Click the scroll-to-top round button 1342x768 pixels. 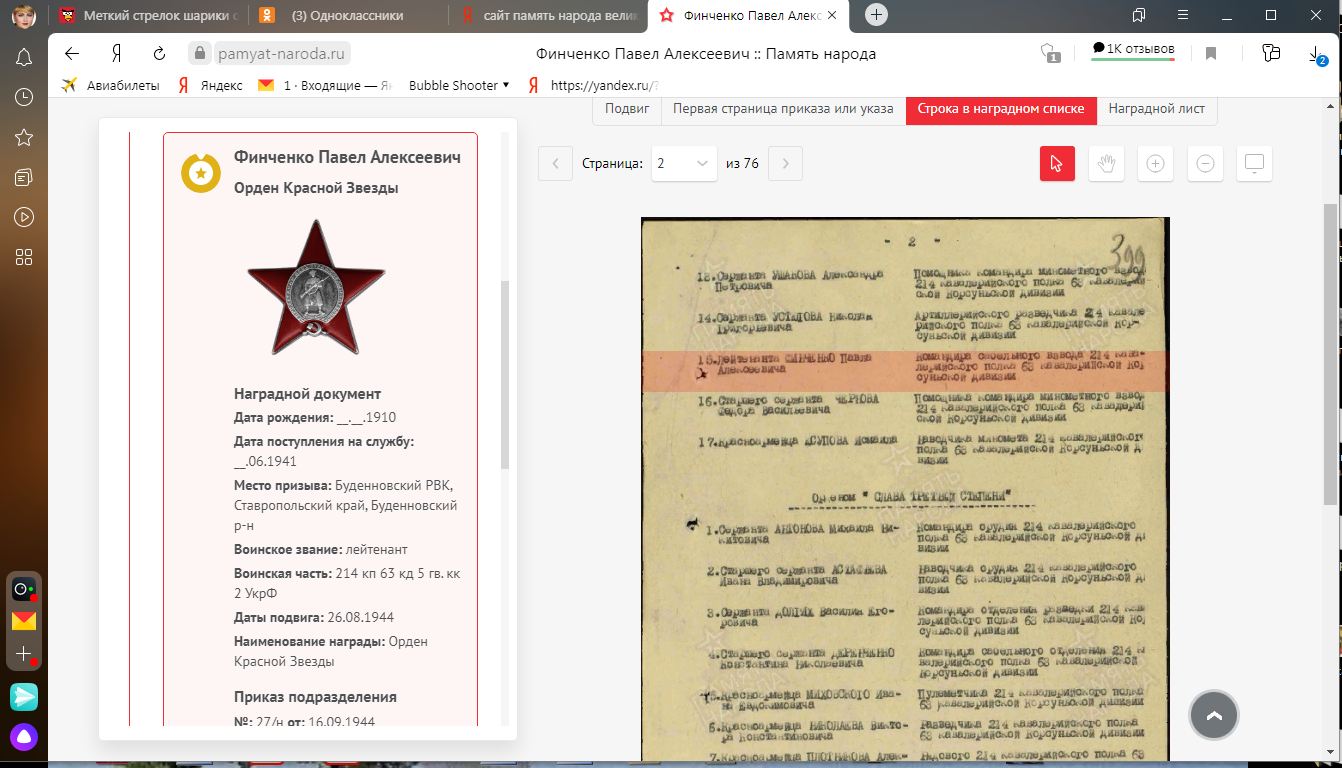click(x=1214, y=715)
